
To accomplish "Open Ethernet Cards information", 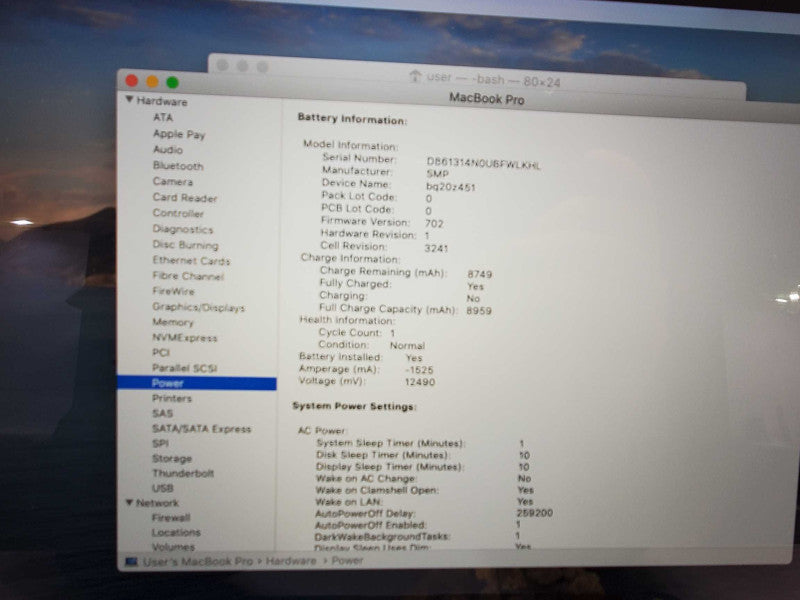I will coord(191,261).
